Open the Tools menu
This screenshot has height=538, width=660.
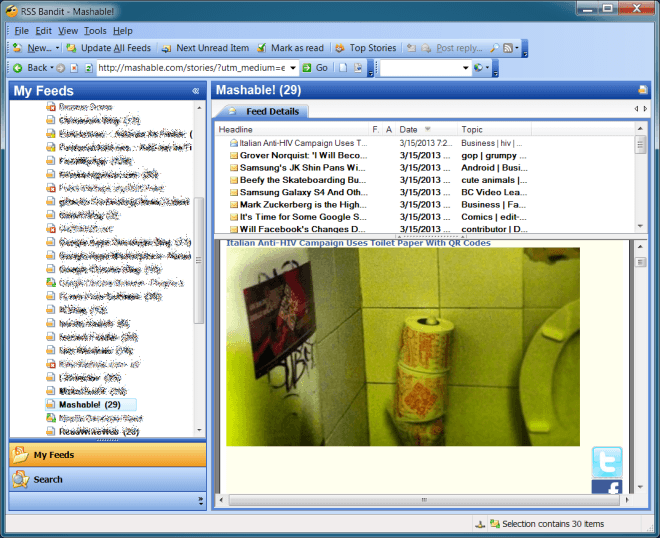pyautogui.click(x=95, y=31)
